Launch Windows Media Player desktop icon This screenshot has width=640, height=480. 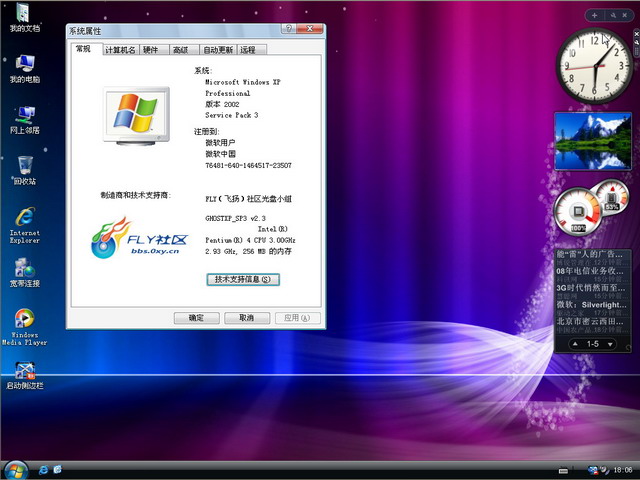point(24,327)
